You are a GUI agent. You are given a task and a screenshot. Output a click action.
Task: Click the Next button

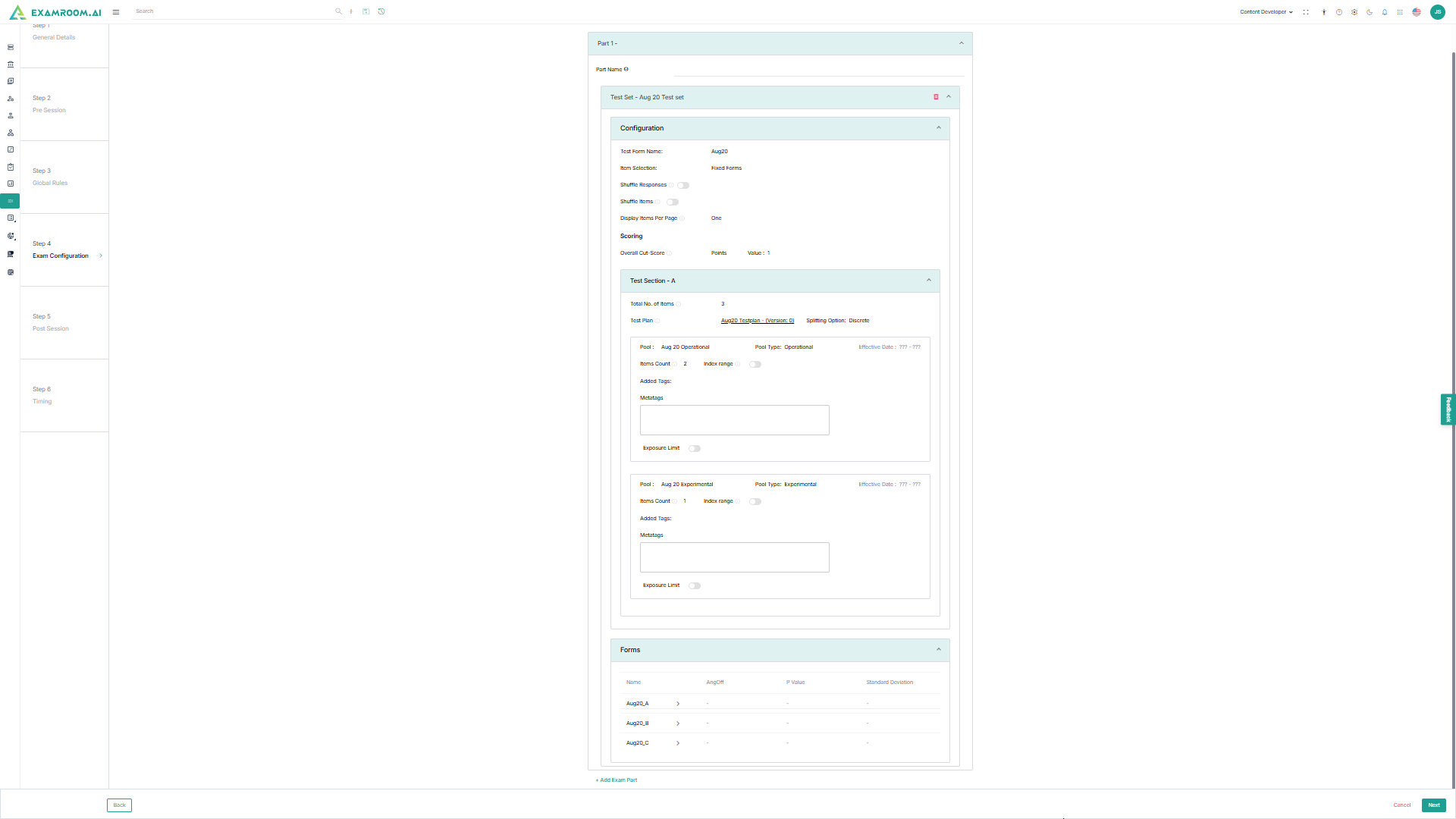1433,805
